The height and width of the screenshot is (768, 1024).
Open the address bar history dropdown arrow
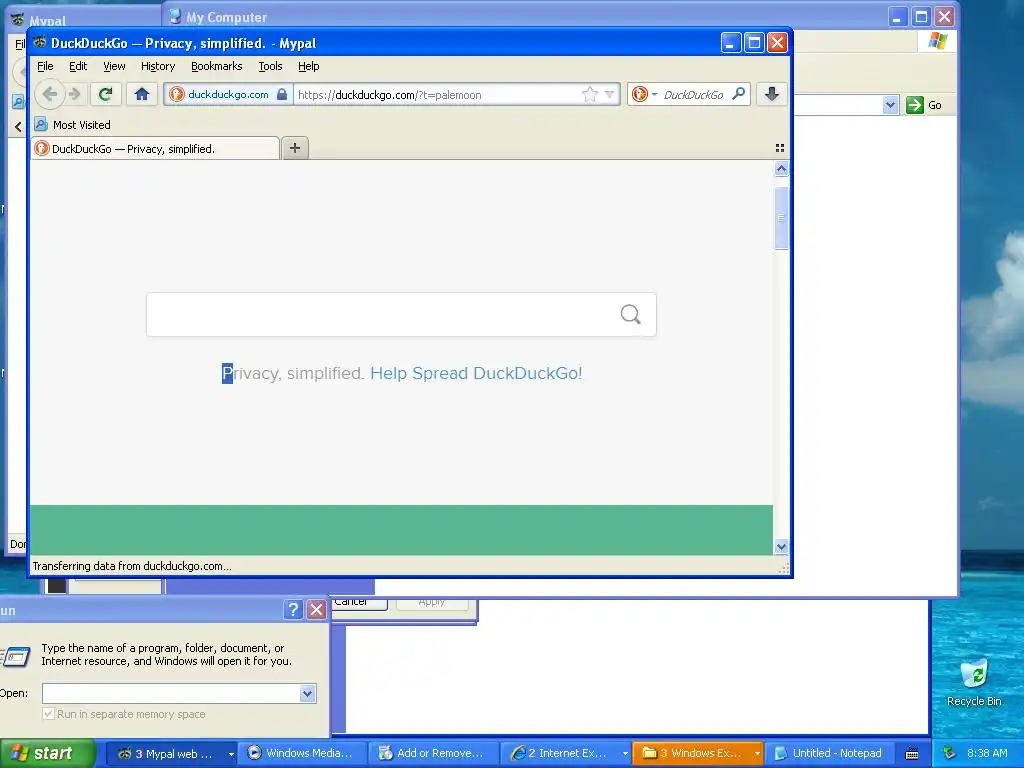pos(609,95)
